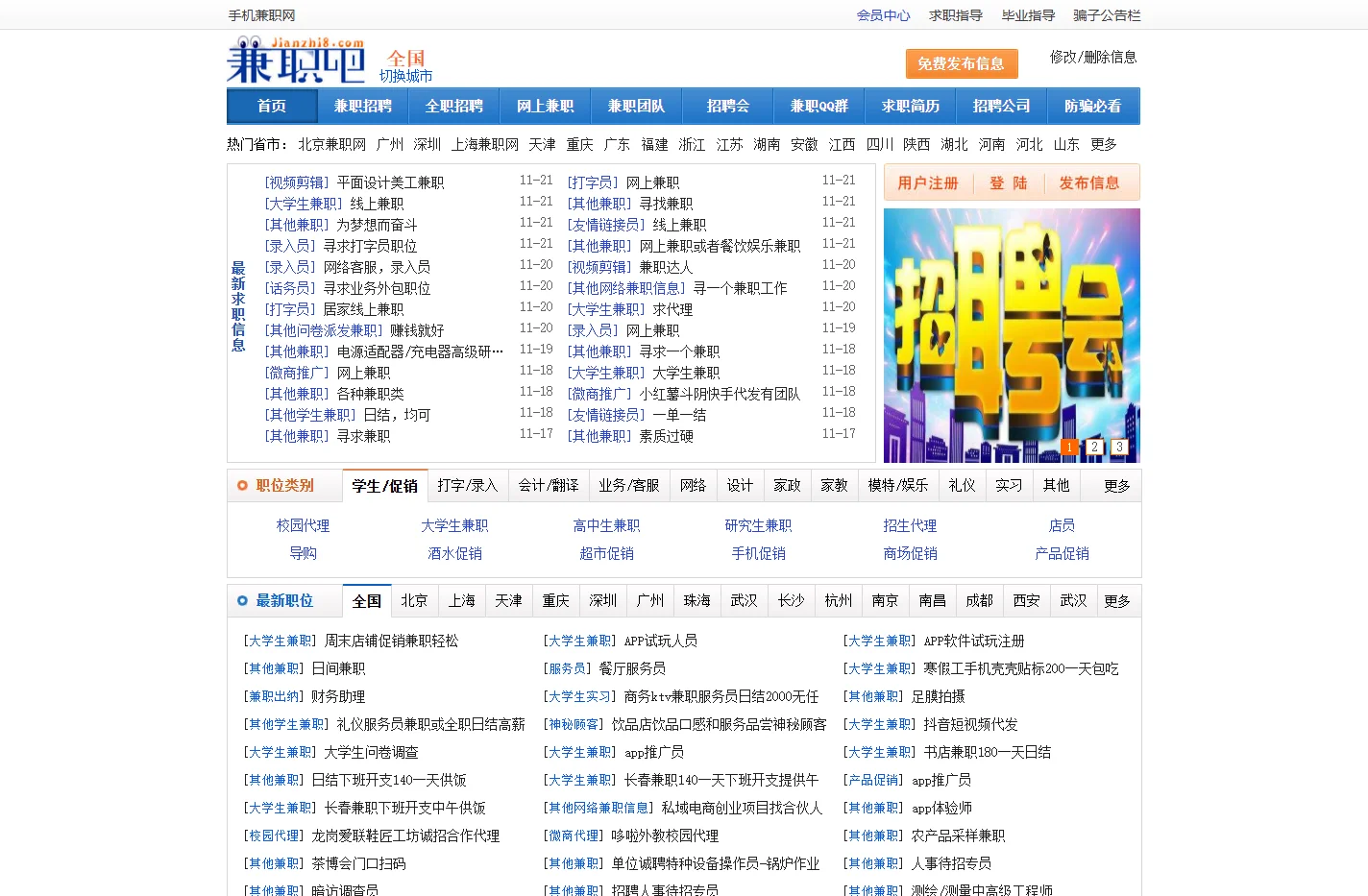Image resolution: width=1368 pixels, height=896 pixels.
Task: Select 网上兼职 in navigation bar
Action: click(546, 106)
